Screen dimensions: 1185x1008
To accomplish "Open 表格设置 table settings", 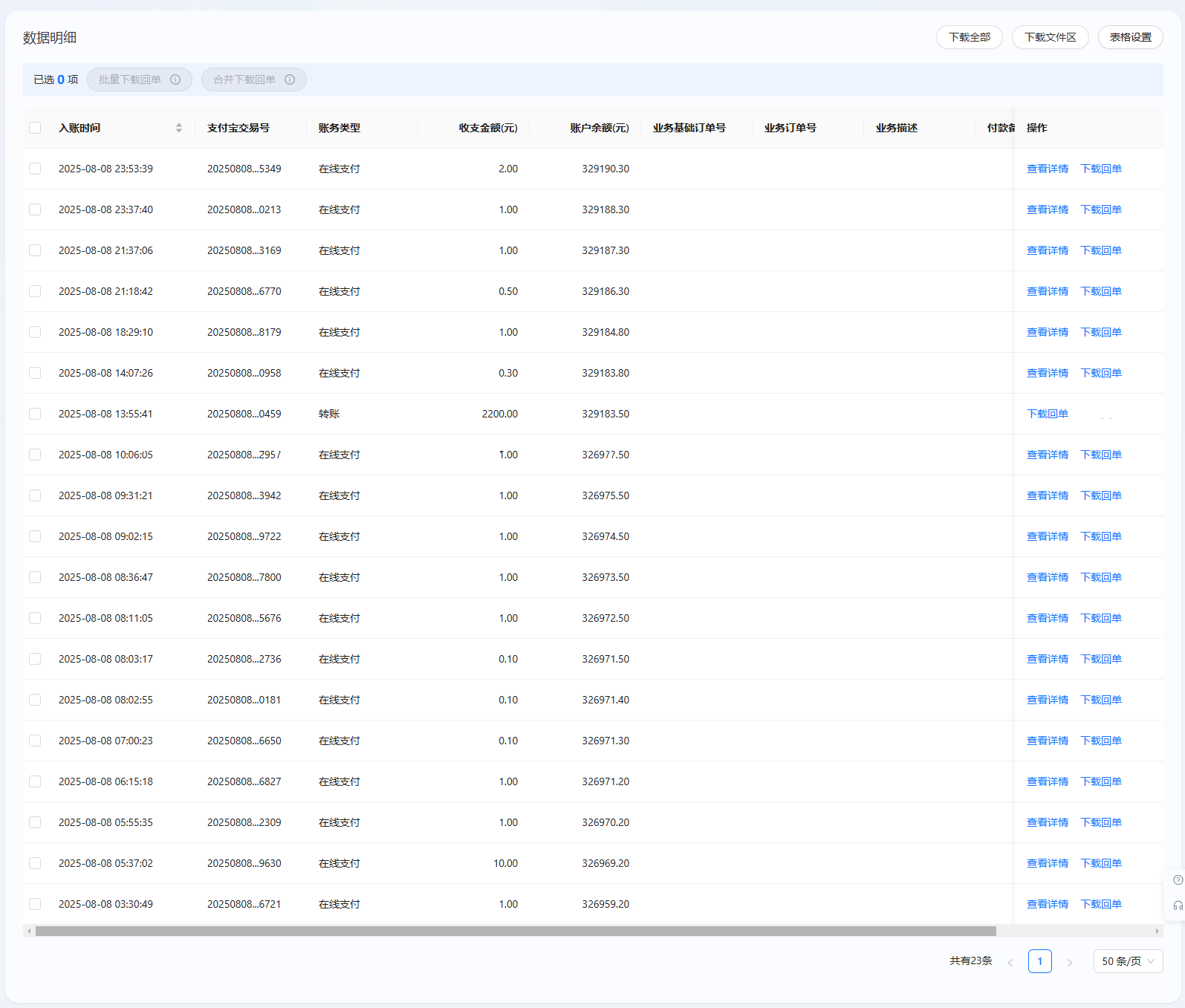I will click(x=1131, y=37).
